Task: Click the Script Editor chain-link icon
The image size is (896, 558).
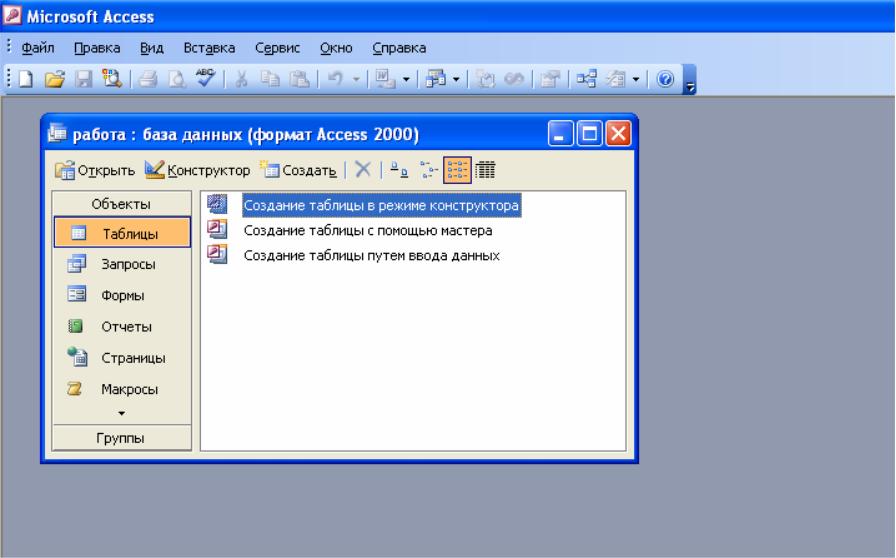Action: (514, 79)
